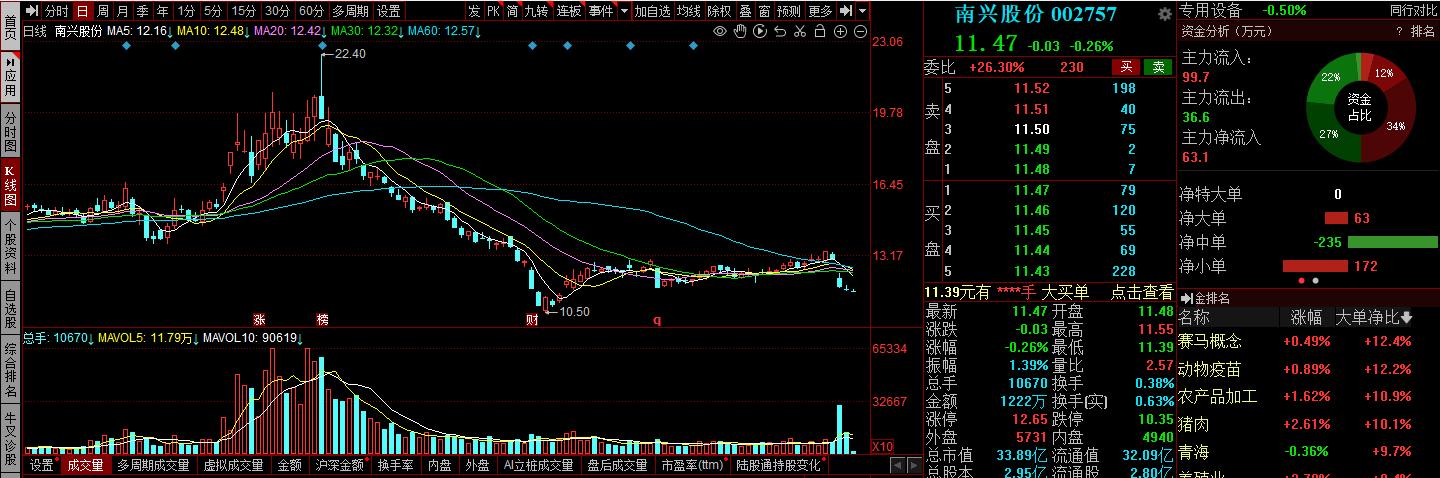Switch to 1分 minute chart

(x=186, y=11)
